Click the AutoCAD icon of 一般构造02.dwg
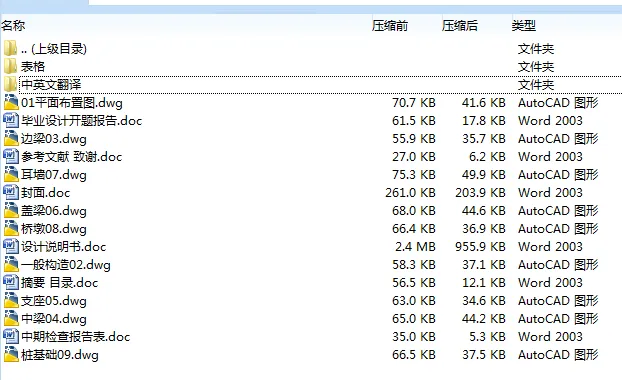 [11, 265]
